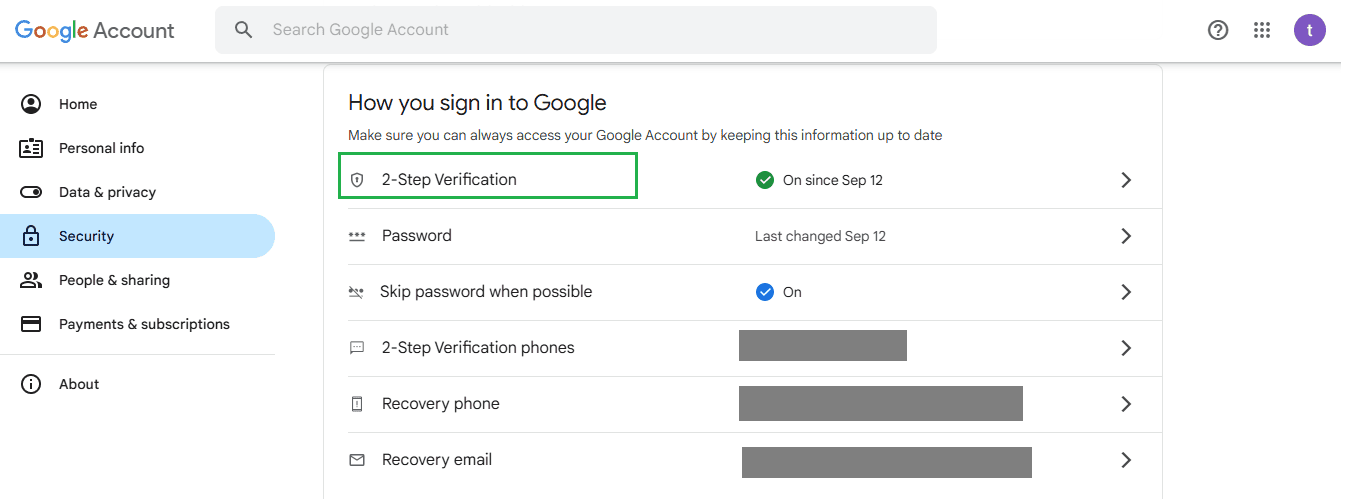This screenshot has height=504, width=1366.
Task: Open the Google apps grid icon
Action: click(x=1262, y=30)
